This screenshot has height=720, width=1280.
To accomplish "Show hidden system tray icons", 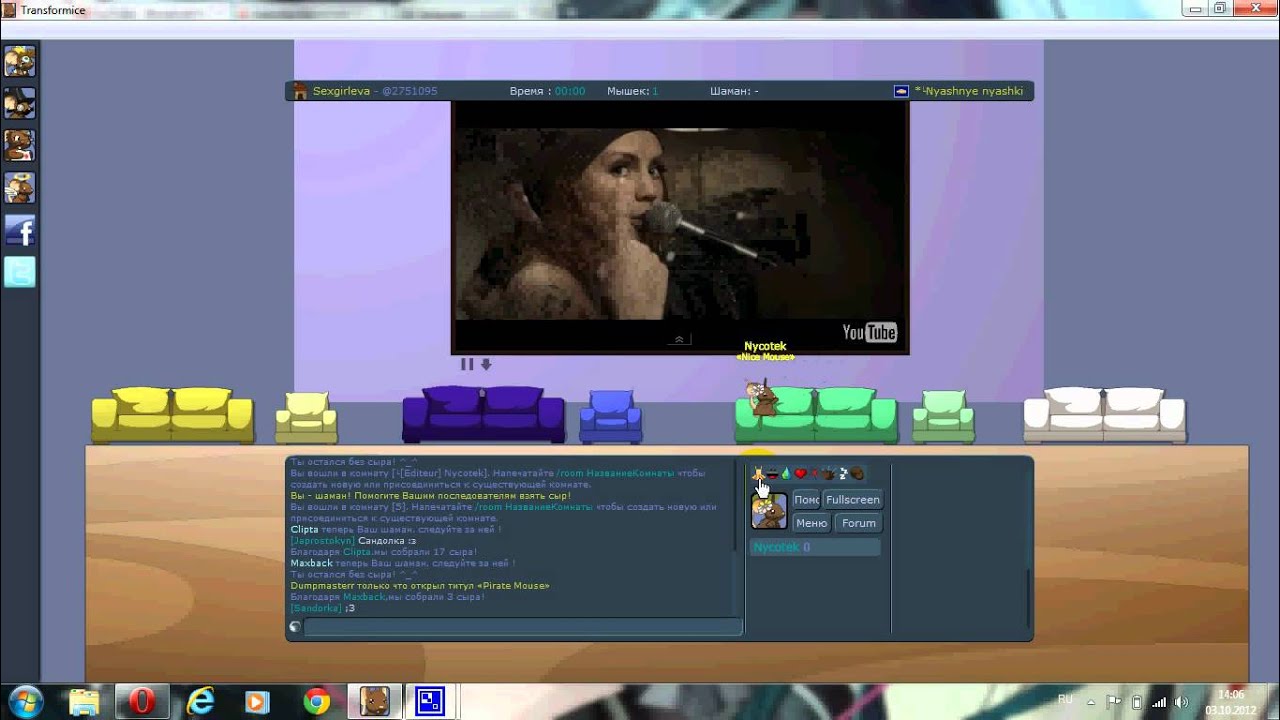I will pyautogui.click(x=1090, y=701).
